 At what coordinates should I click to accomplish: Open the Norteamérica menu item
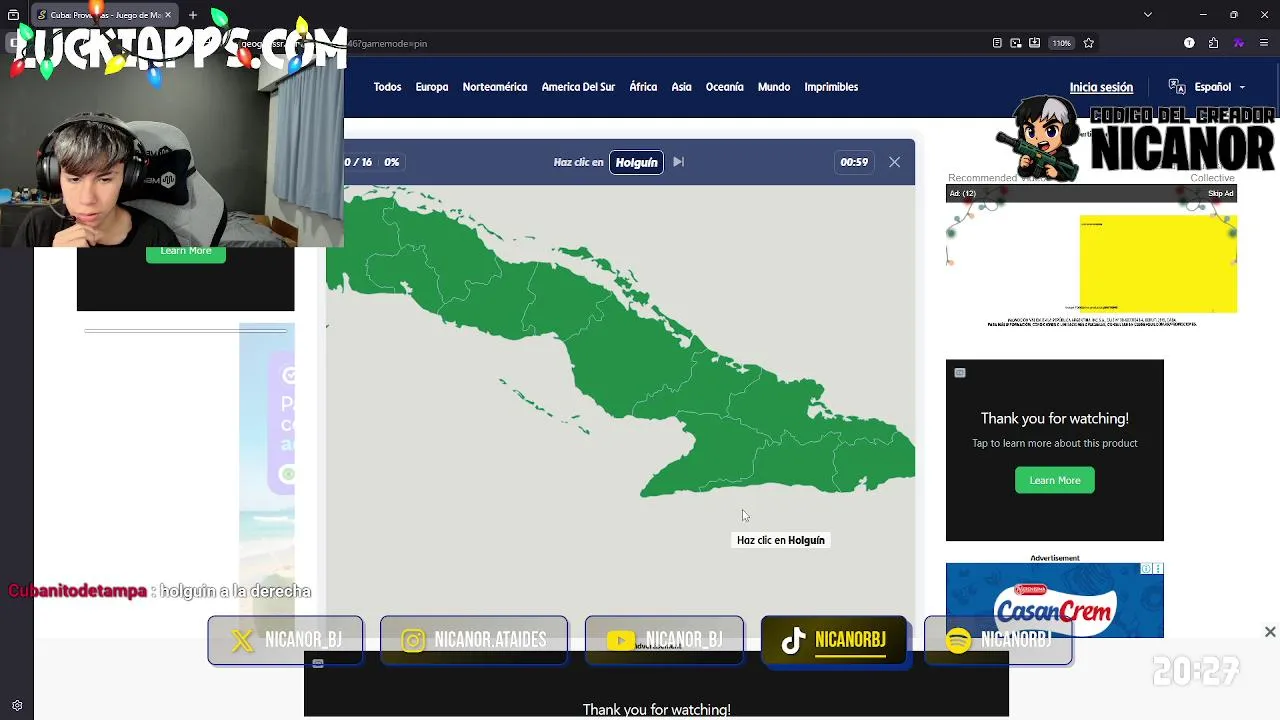(495, 87)
